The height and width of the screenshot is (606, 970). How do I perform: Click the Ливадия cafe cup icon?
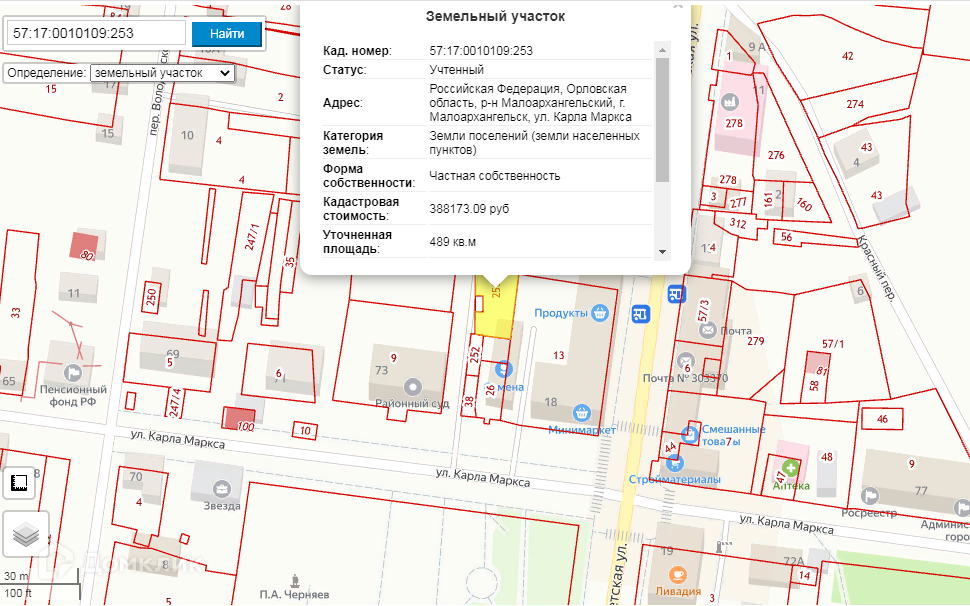tap(678, 574)
